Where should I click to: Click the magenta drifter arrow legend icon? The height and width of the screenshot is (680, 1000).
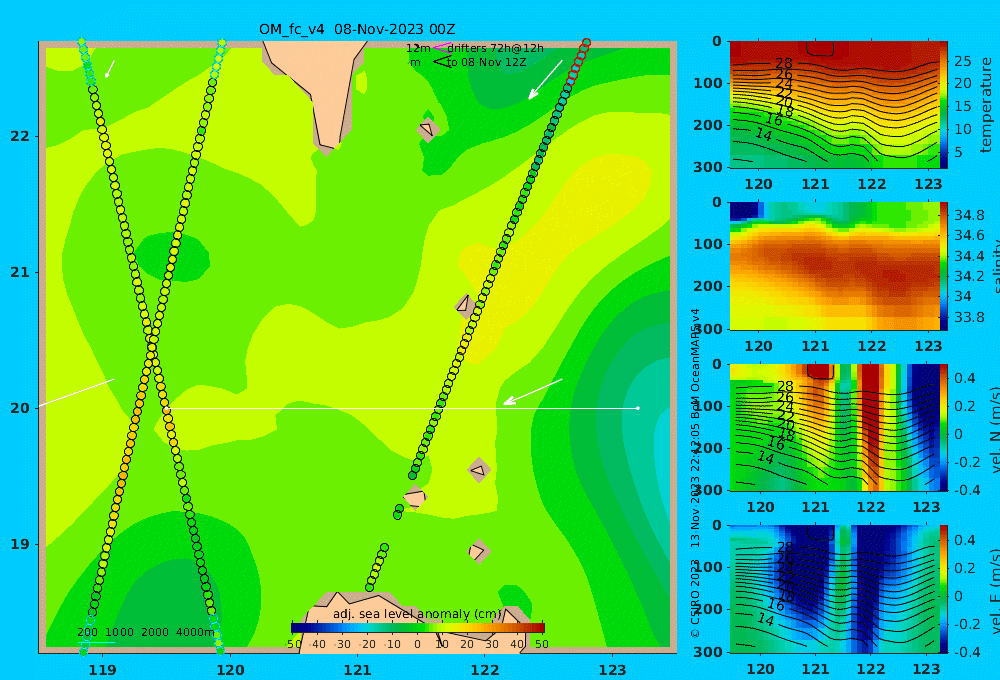[x=442, y=48]
